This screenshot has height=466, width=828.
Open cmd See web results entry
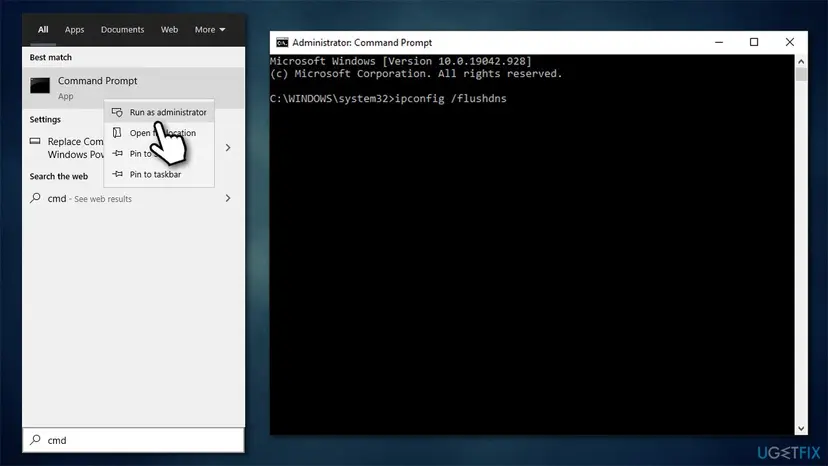133,199
